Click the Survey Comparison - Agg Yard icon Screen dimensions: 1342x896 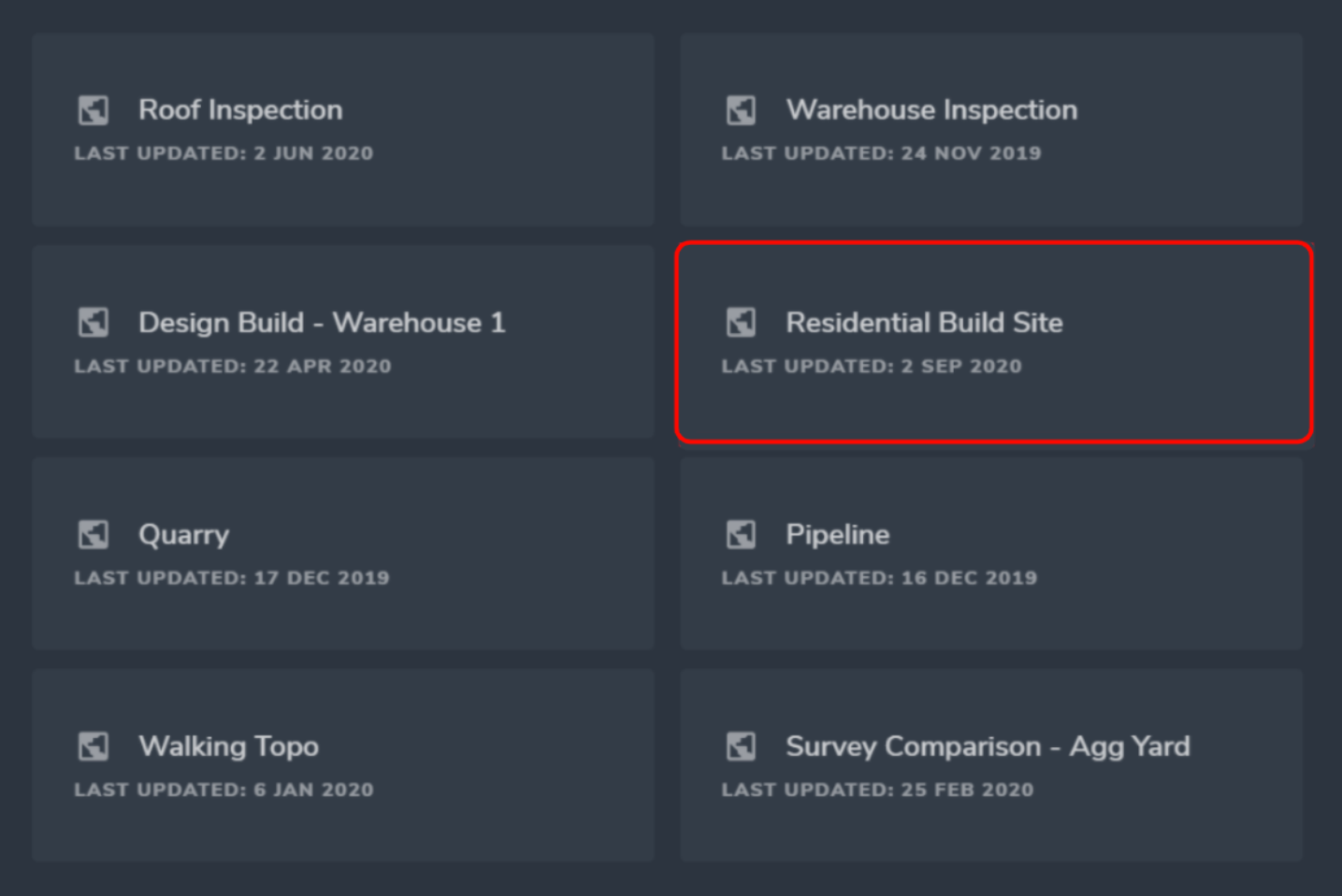point(741,746)
